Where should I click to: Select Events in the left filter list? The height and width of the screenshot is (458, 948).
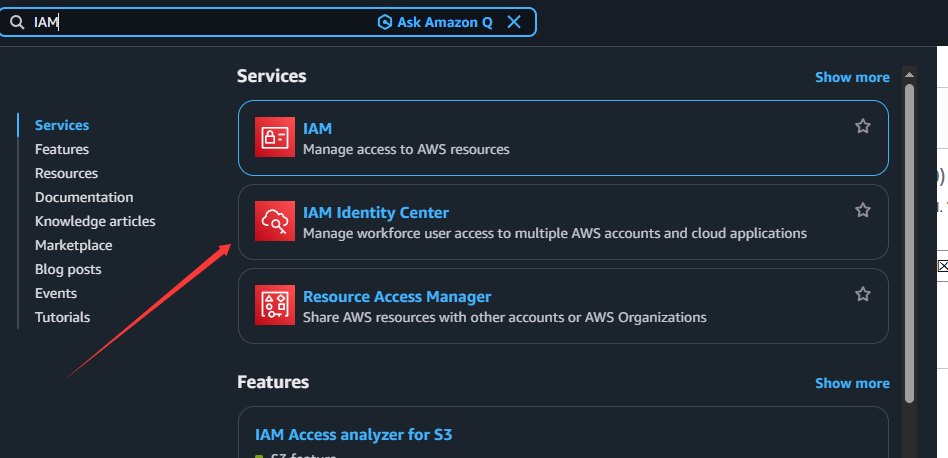pyautogui.click(x=56, y=294)
